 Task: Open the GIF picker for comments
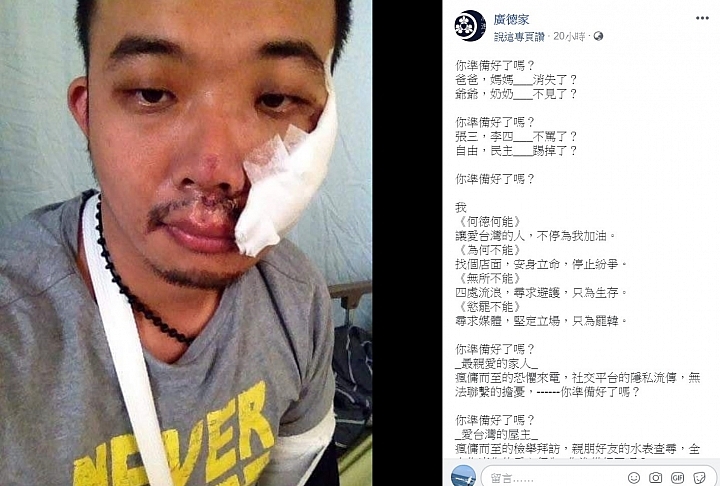coord(678,478)
